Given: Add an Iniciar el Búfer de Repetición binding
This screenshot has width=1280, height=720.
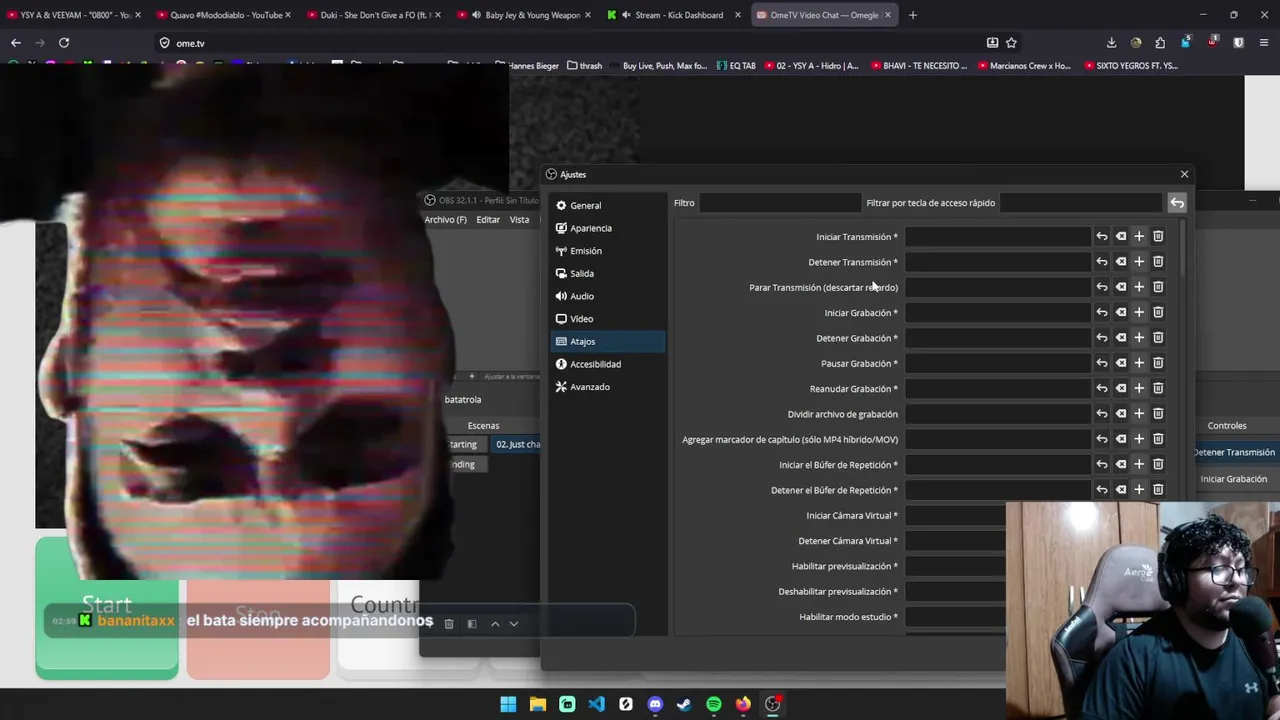Looking at the screenshot, I should click(x=1139, y=465).
